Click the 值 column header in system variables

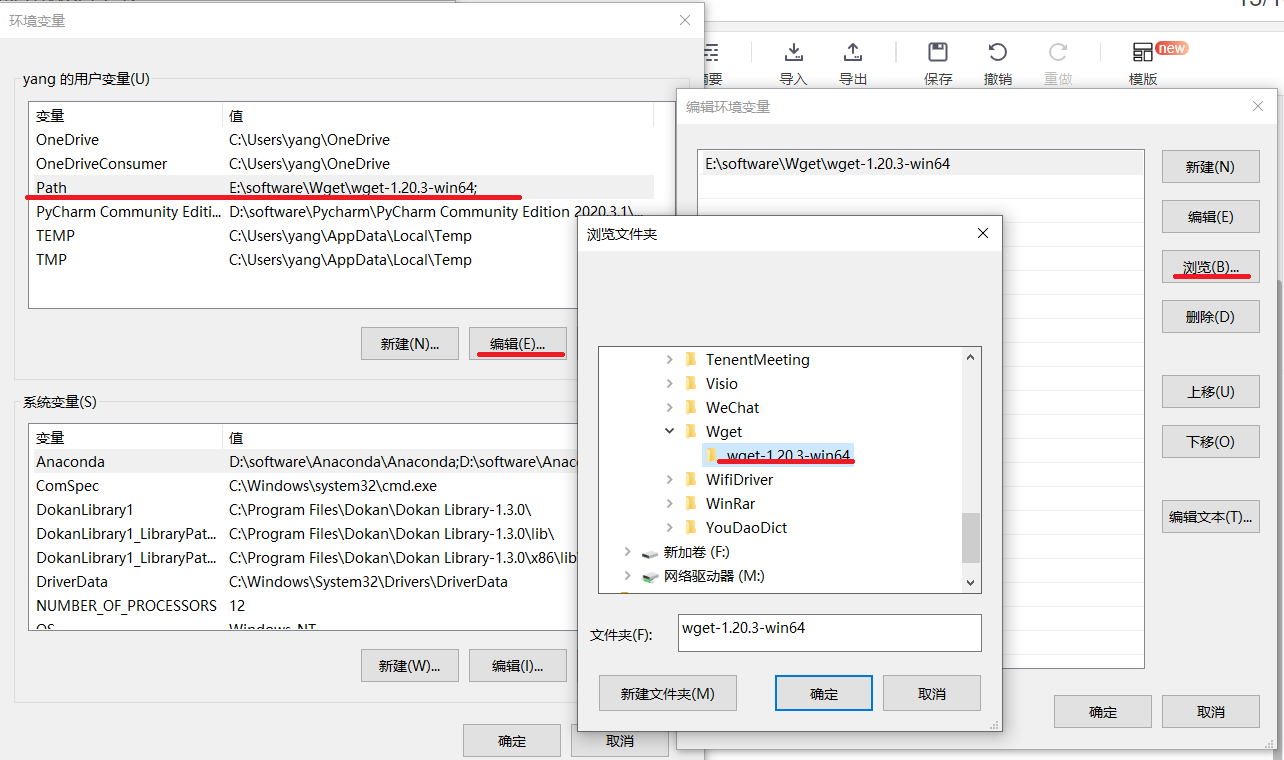[x=401, y=437]
